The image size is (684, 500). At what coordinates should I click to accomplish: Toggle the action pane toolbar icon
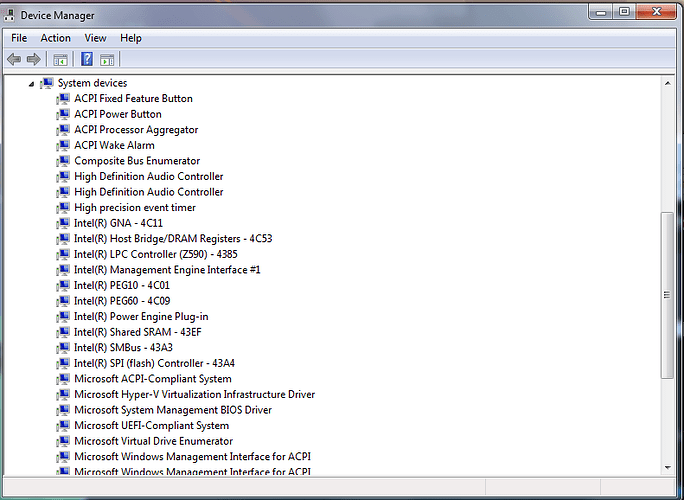107,59
